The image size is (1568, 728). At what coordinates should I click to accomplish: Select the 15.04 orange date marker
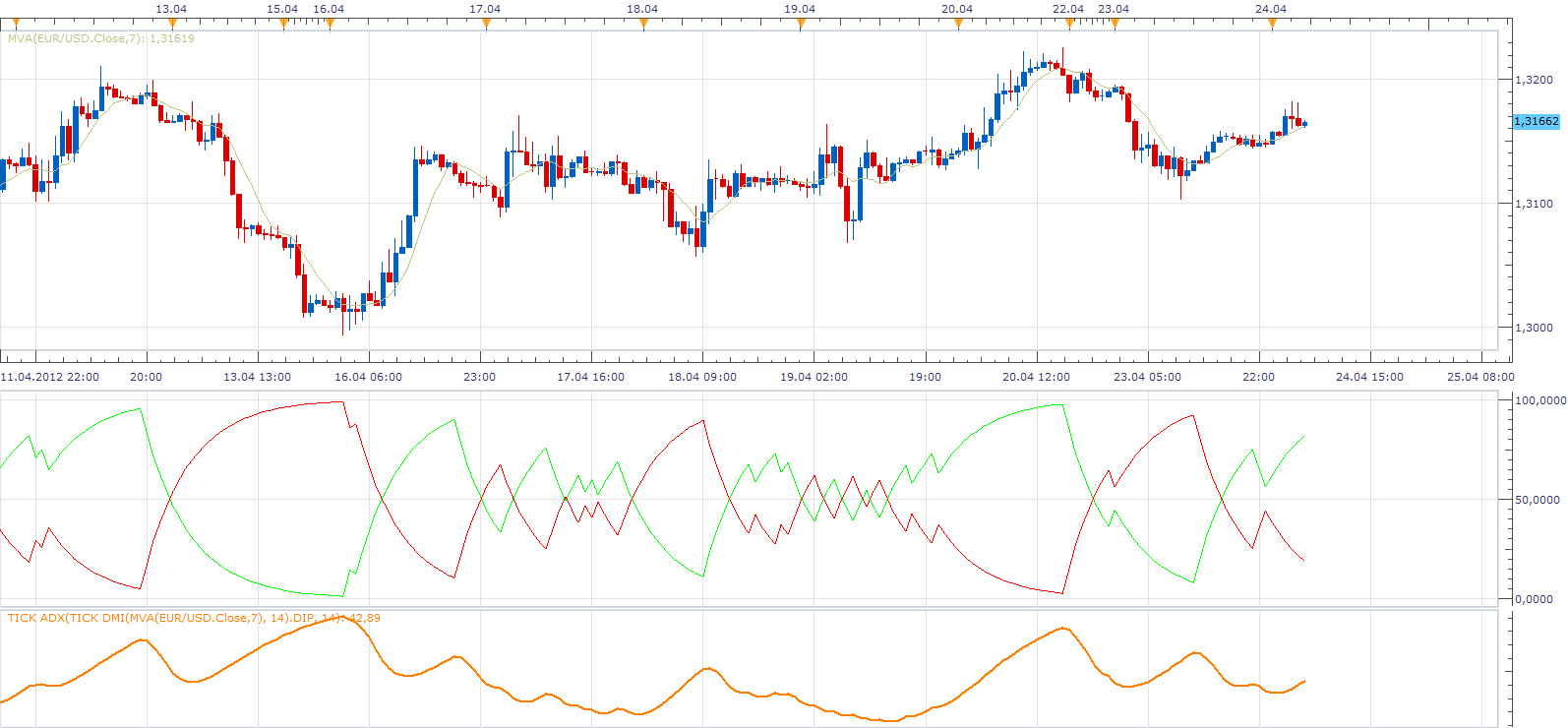[283, 24]
